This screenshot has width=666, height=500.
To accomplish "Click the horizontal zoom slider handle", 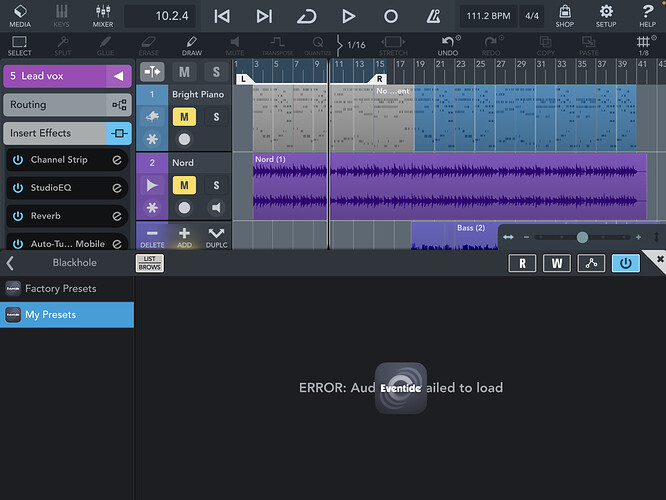I will pos(582,237).
